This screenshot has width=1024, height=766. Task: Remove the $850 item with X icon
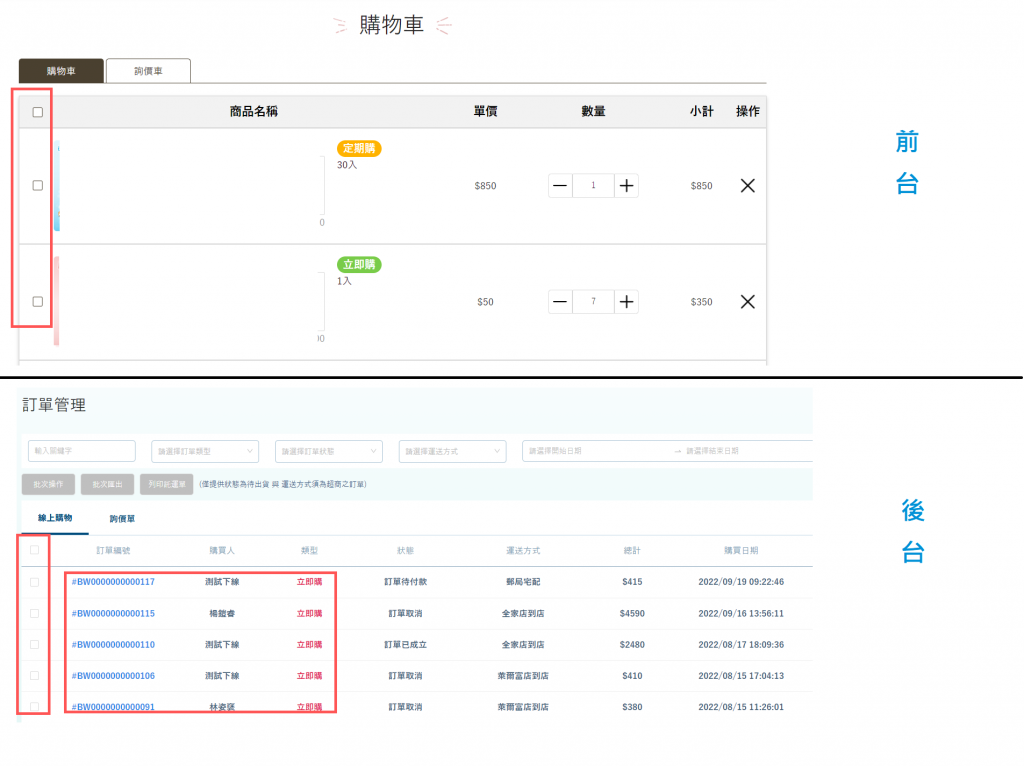[748, 185]
